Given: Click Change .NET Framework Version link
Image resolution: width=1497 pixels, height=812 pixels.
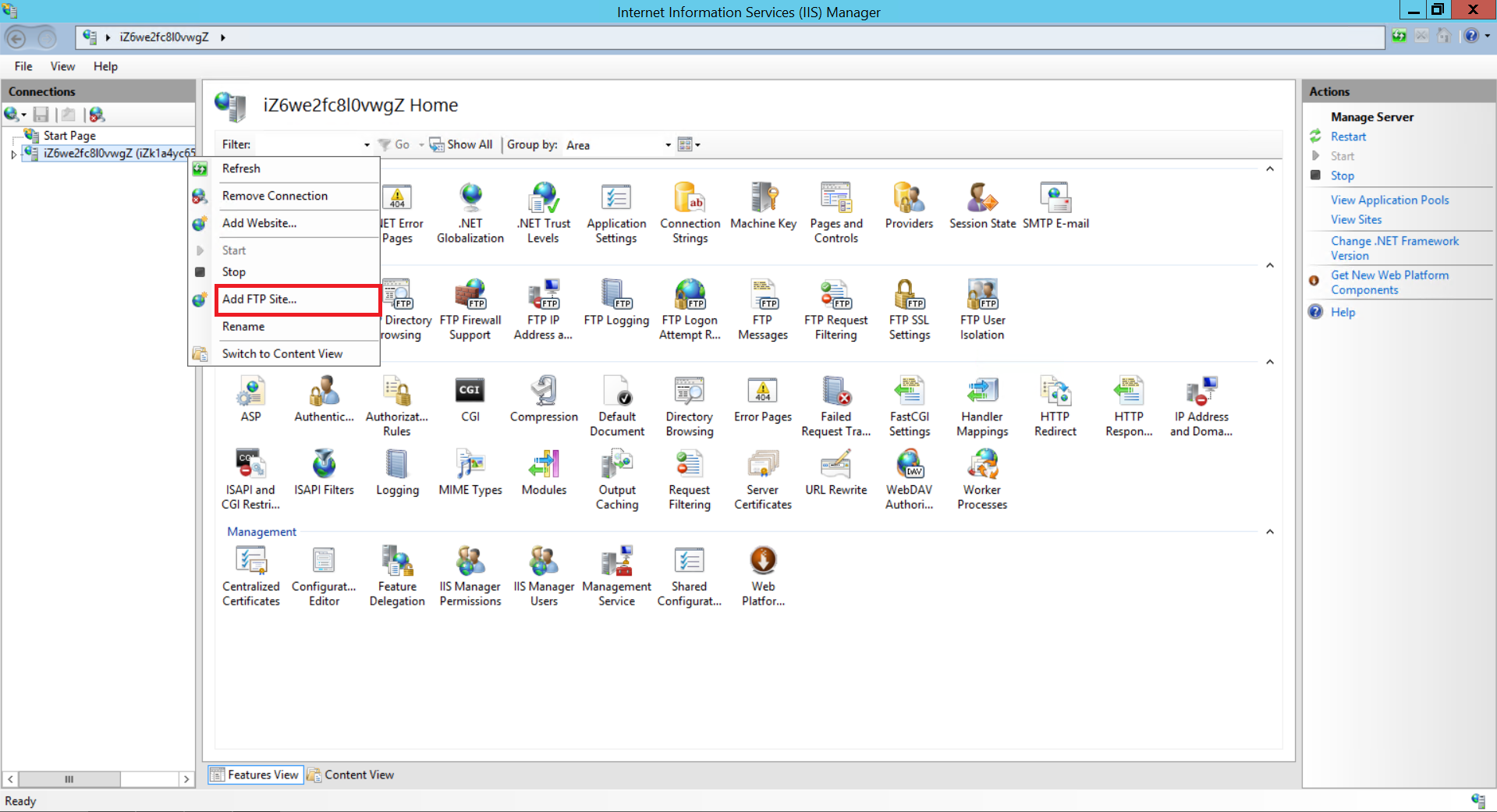Looking at the screenshot, I should 1394,248.
